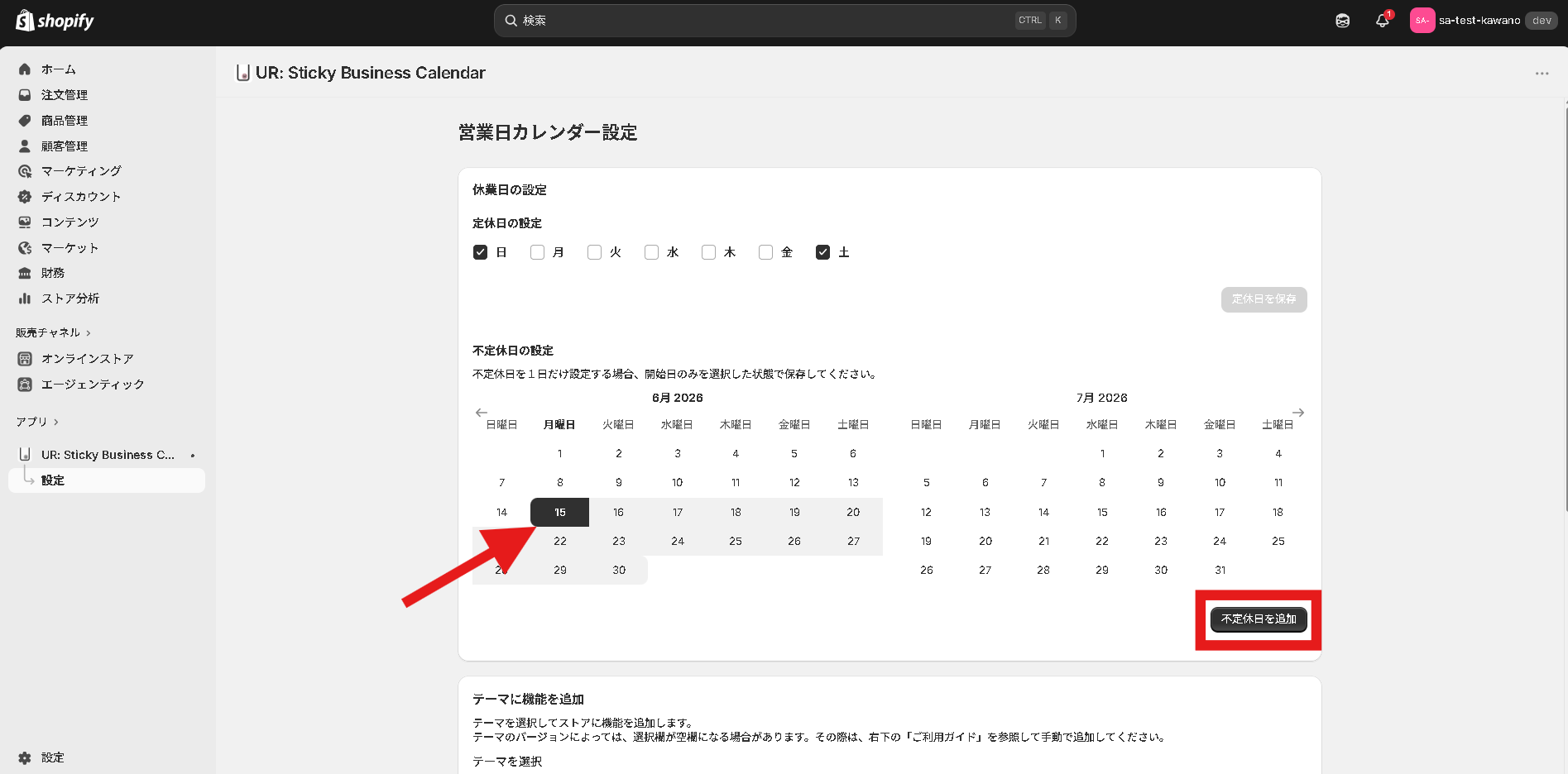This screenshot has width=1568, height=774.
Task: Uncheck the 日 Sunday checkbox
Action: 480,252
